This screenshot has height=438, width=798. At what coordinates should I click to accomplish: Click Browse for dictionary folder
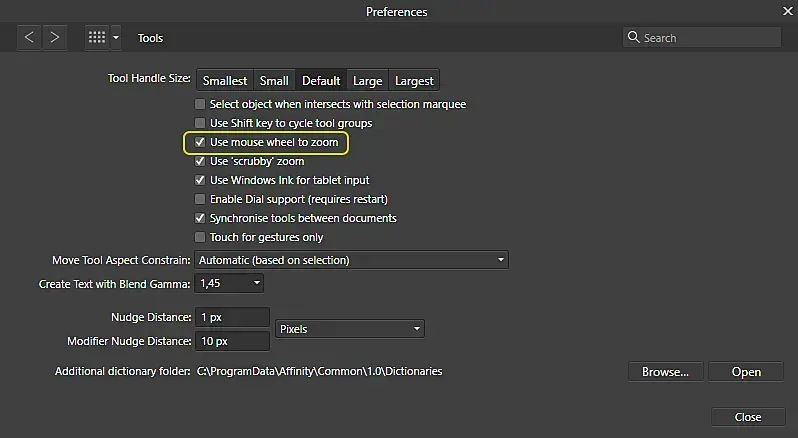[x=665, y=372]
